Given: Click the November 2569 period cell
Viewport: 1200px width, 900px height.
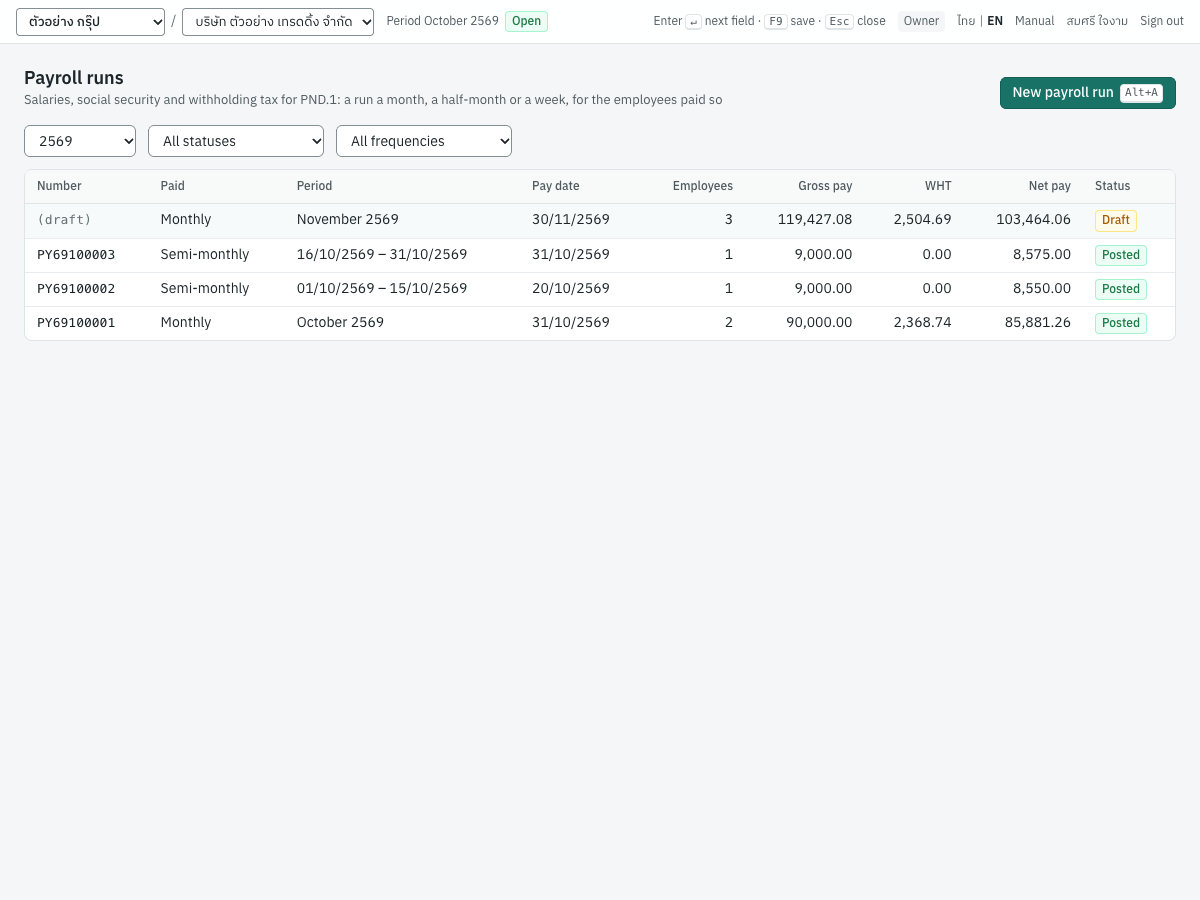Looking at the screenshot, I should click(x=348, y=220).
